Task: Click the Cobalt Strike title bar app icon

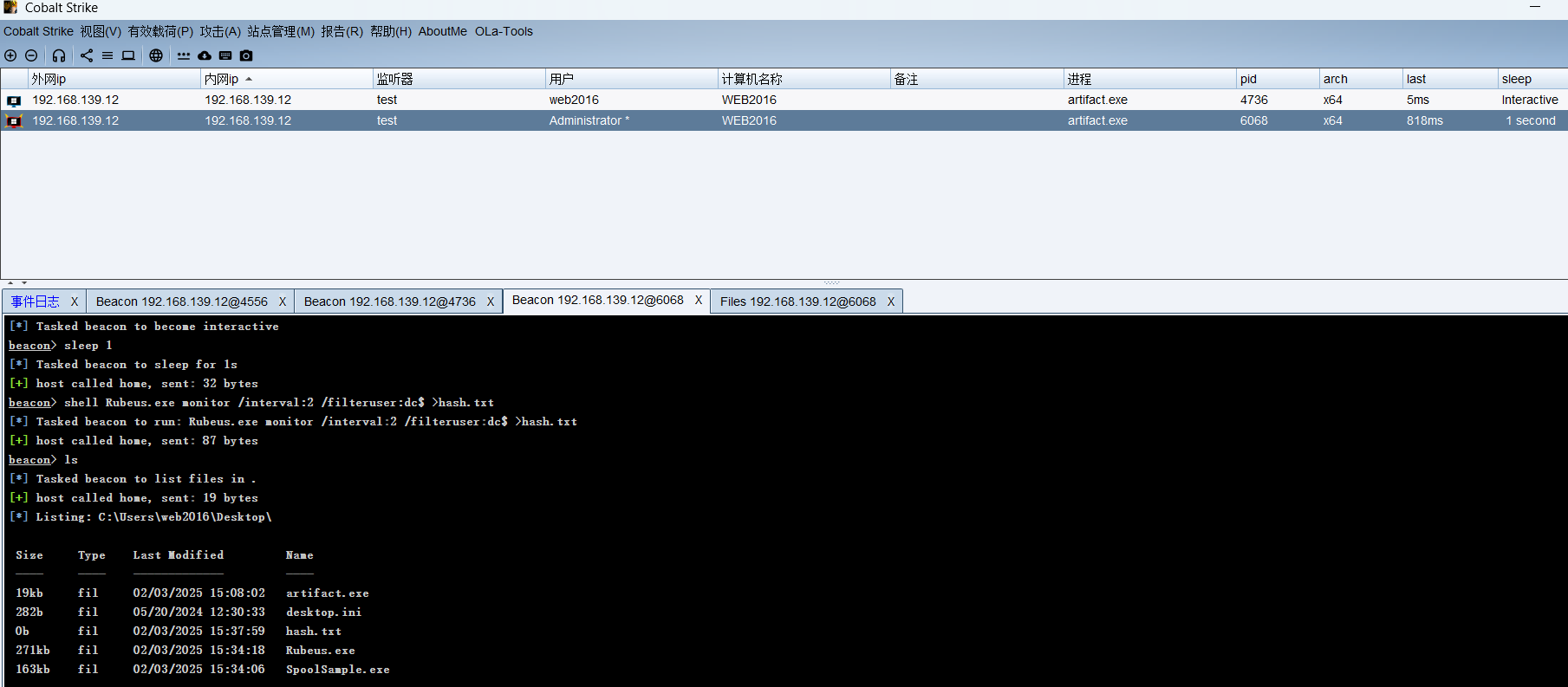Action: [x=10, y=8]
